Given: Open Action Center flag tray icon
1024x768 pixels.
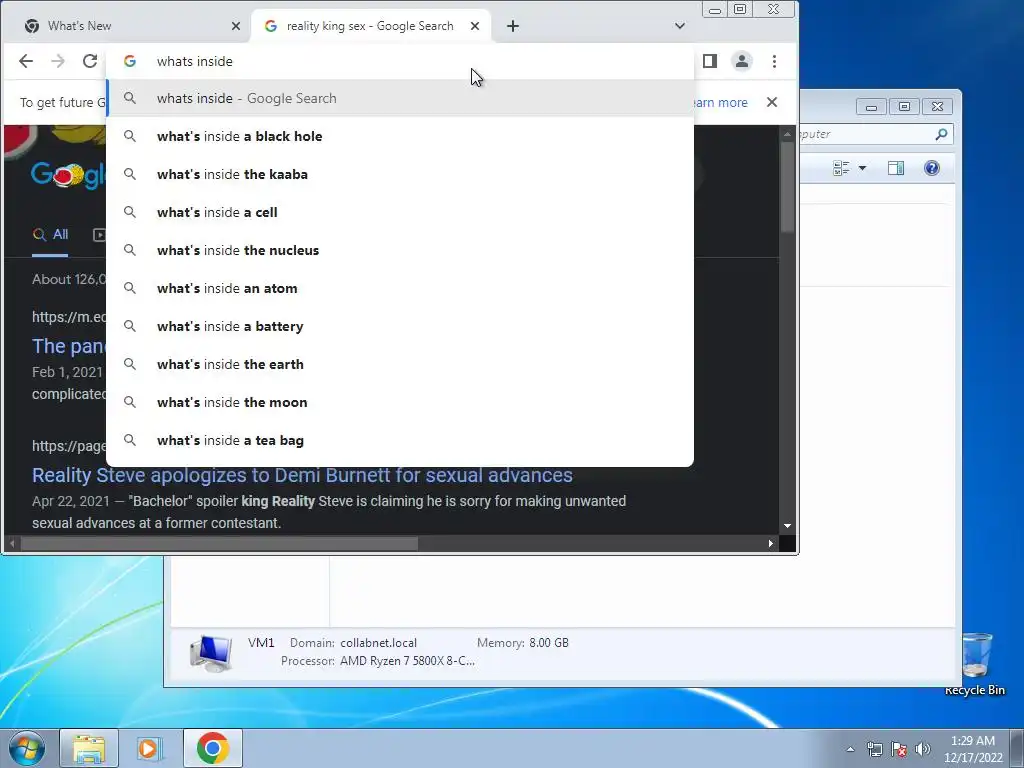Looking at the screenshot, I should pyautogui.click(x=899, y=750).
